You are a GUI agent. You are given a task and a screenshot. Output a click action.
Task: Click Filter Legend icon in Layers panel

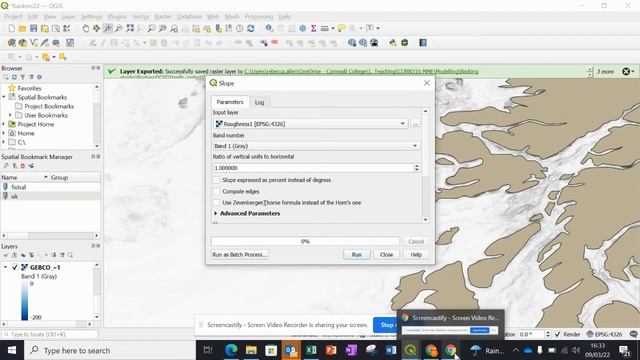31,255
